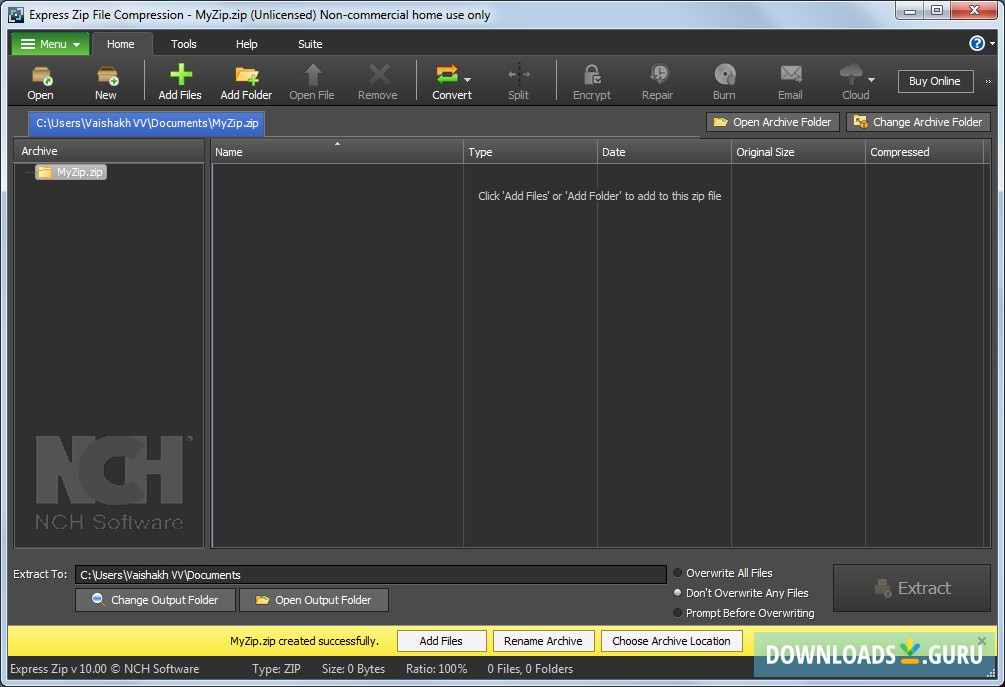
Task: Sort by the Date column header
Action: pos(664,152)
